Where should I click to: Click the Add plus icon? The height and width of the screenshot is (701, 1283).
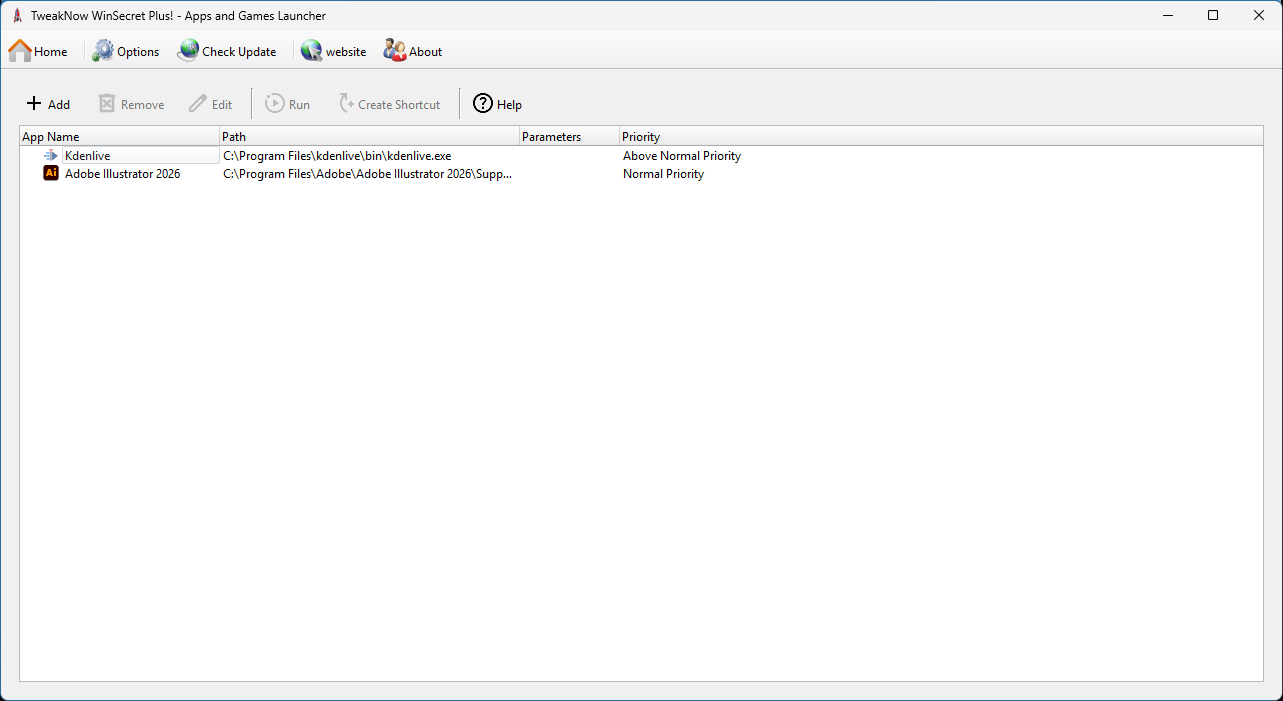34,104
